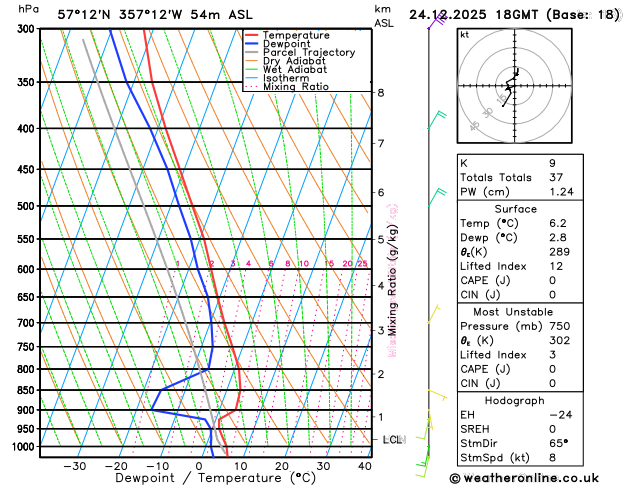Click the 'Most Unstable' section heading
This screenshot has height=486, width=629.
(x=513, y=312)
